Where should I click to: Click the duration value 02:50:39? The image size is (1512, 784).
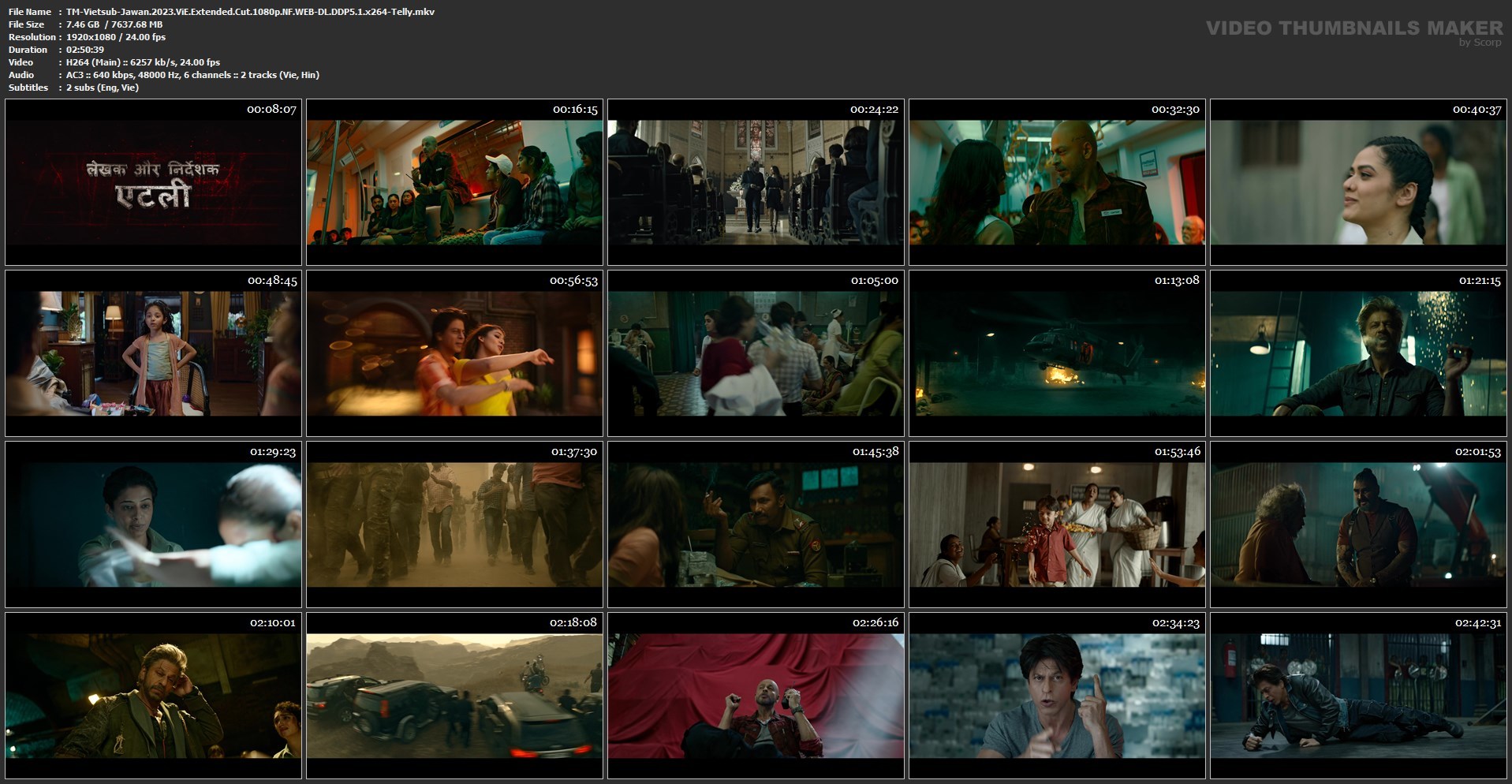[x=85, y=50]
